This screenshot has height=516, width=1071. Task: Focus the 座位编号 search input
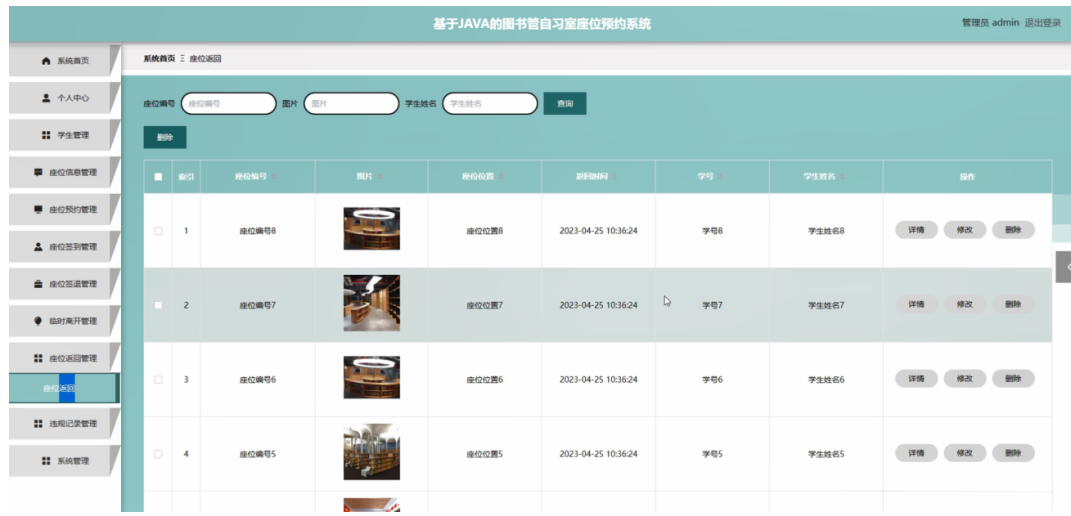(229, 104)
